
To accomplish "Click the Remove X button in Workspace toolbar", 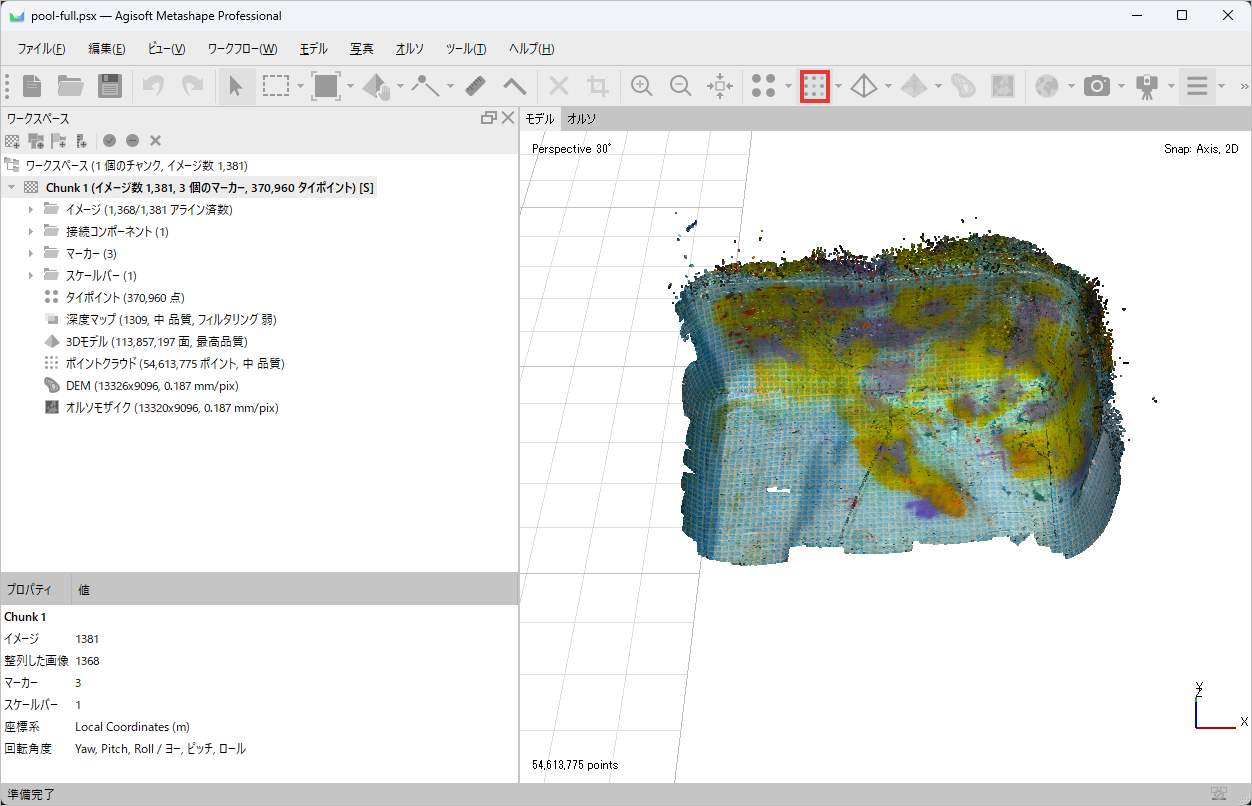I will click(x=155, y=141).
